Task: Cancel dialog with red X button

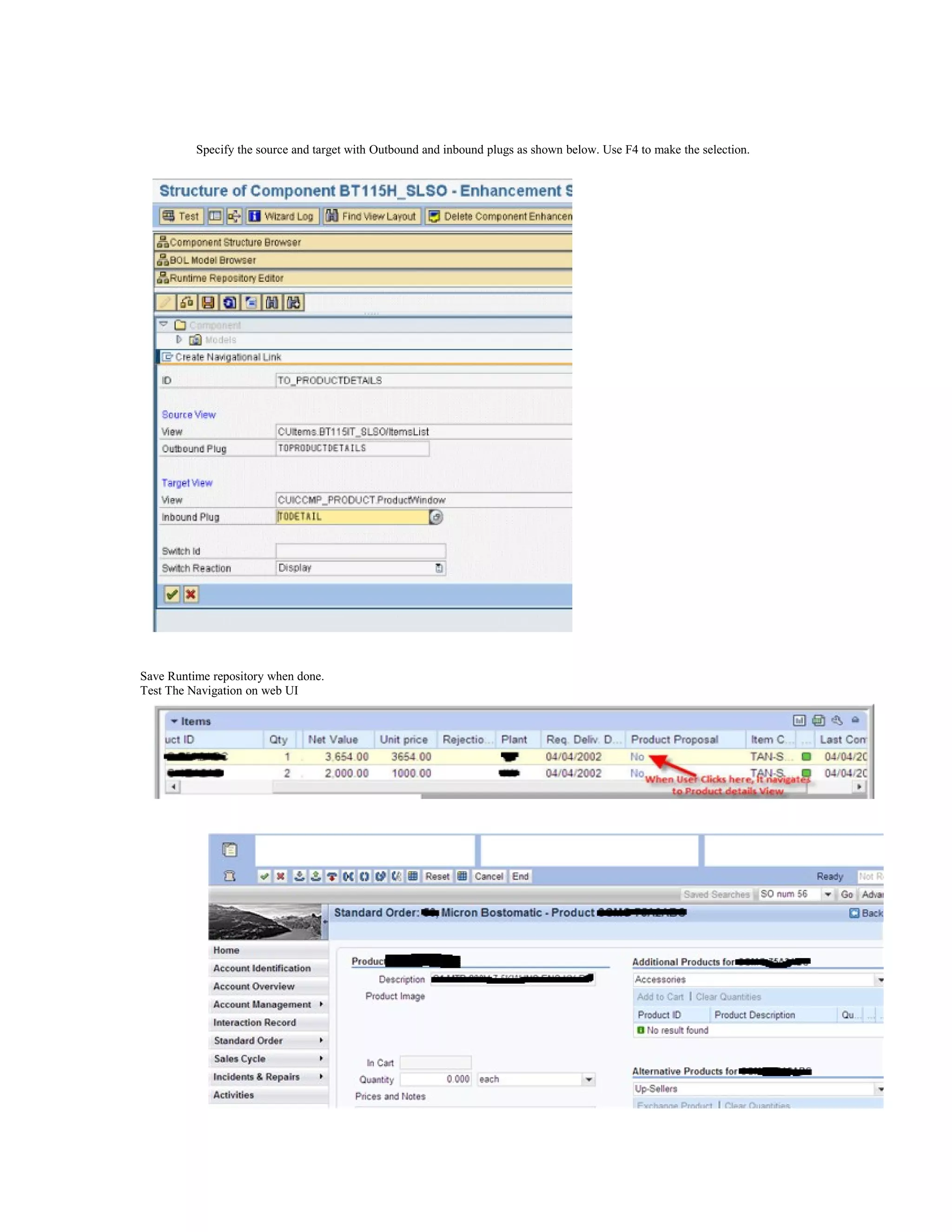Action: (x=191, y=594)
